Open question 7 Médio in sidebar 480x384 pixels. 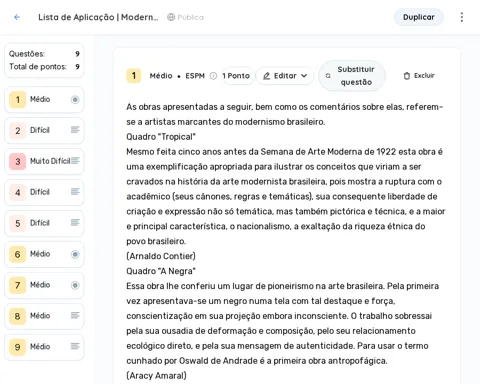coord(44,285)
